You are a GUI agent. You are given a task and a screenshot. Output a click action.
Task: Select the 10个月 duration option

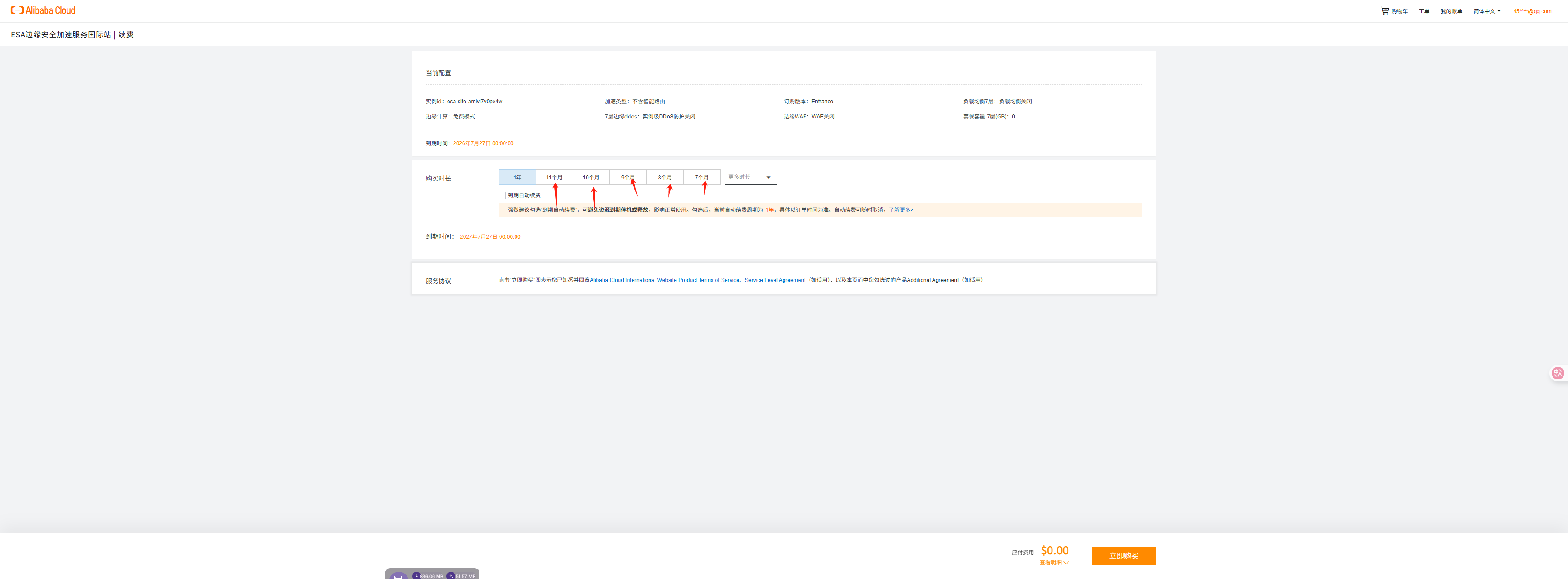[x=591, y=178]
